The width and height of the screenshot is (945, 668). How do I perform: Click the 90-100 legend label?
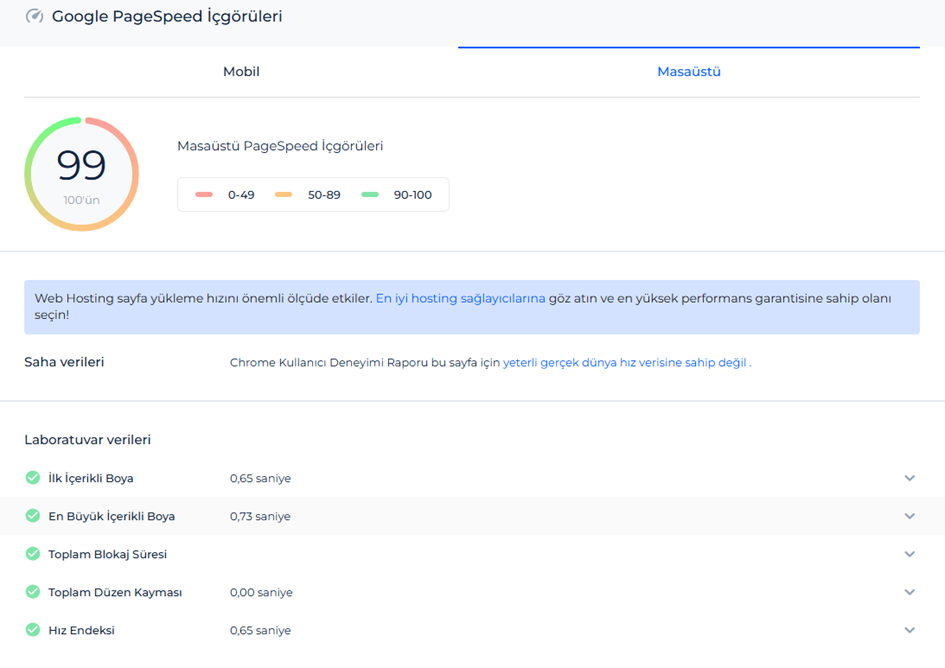tap(413, 195)
